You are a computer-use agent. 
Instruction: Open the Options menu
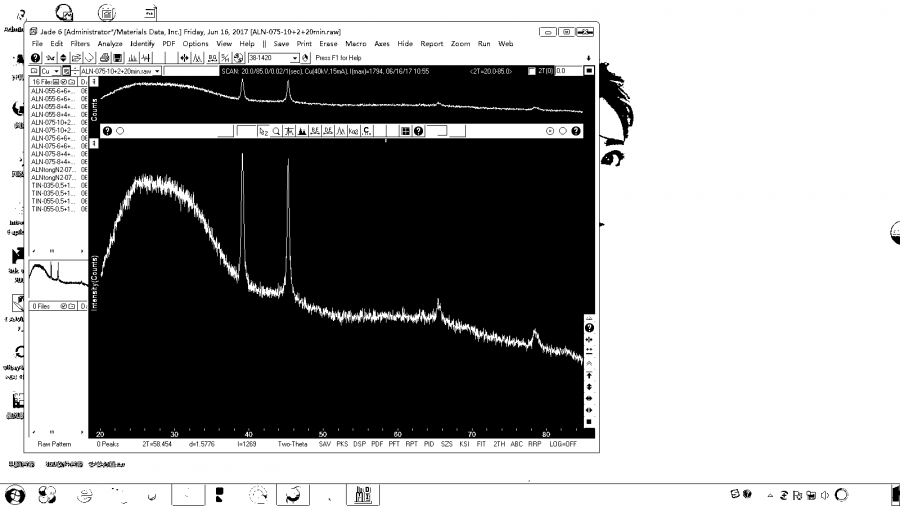(195, 44)
